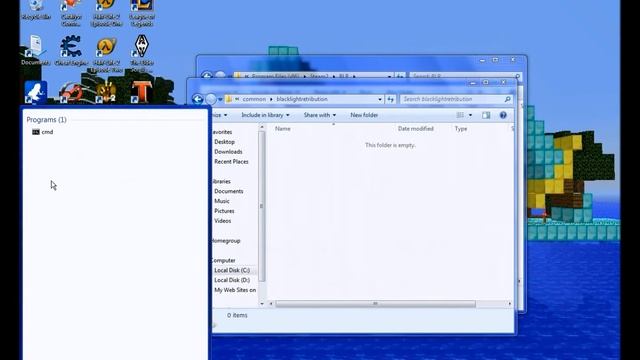
Task: Select My Web Sites on entry
Action: [x=235, y=290]
